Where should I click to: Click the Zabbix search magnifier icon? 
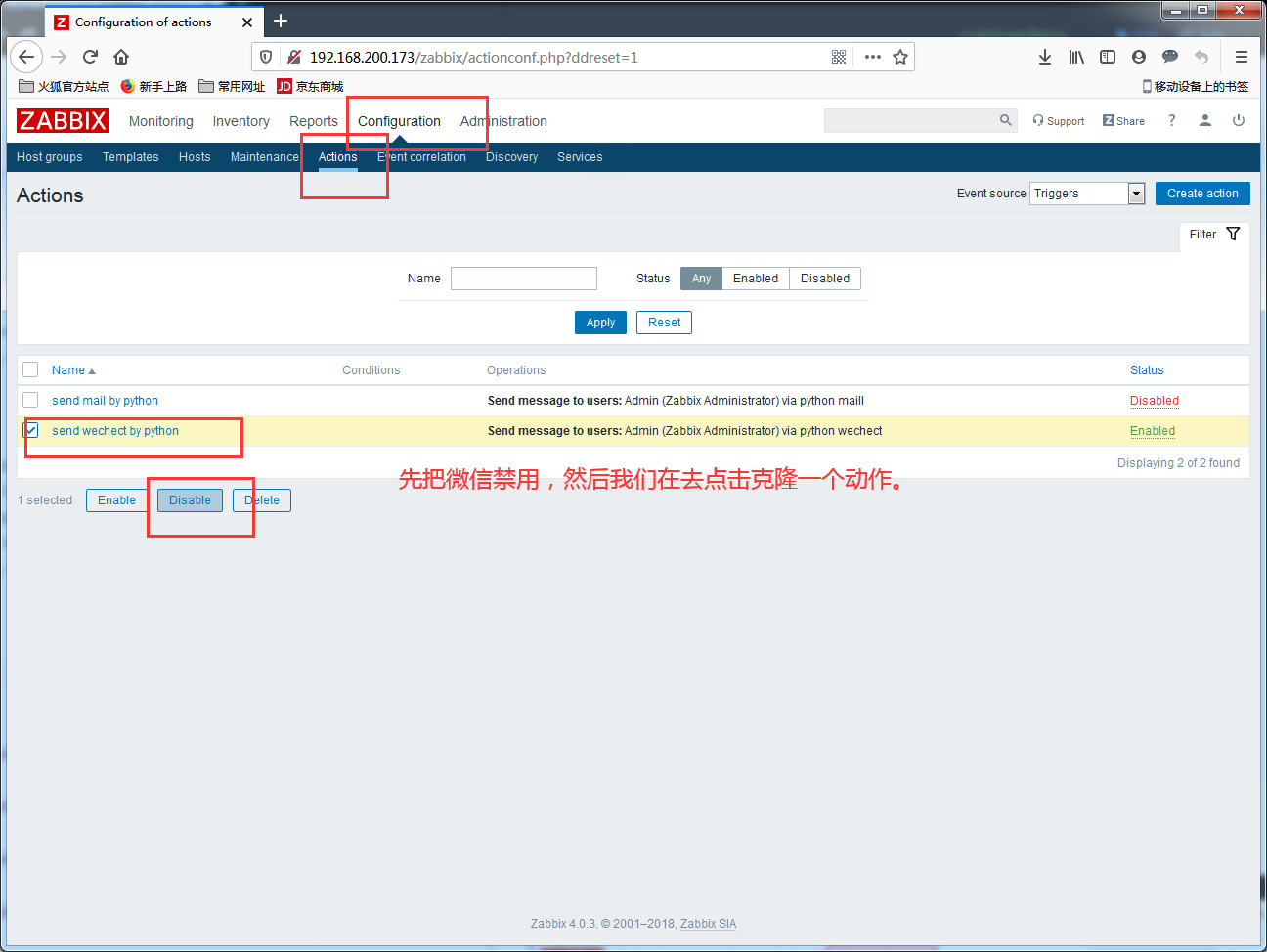(1006, 120)
